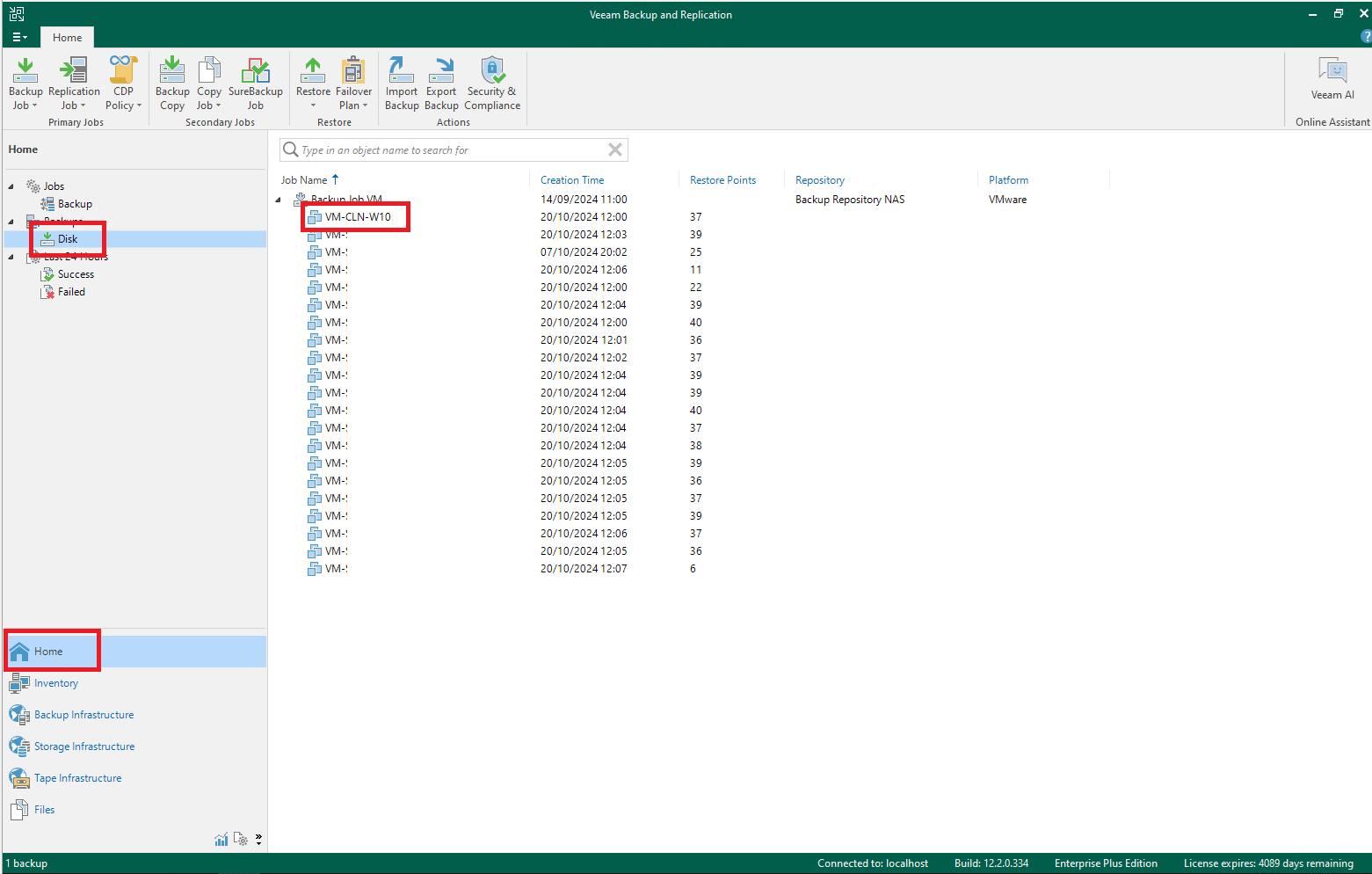This screenshot has width=1372, height=874.
Task: Sort by Job Name column header
Action: pos(304,179)
